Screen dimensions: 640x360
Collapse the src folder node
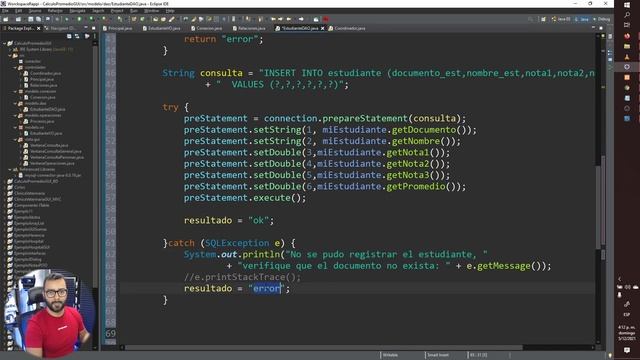pyautogui.click(x=10, y=55)
